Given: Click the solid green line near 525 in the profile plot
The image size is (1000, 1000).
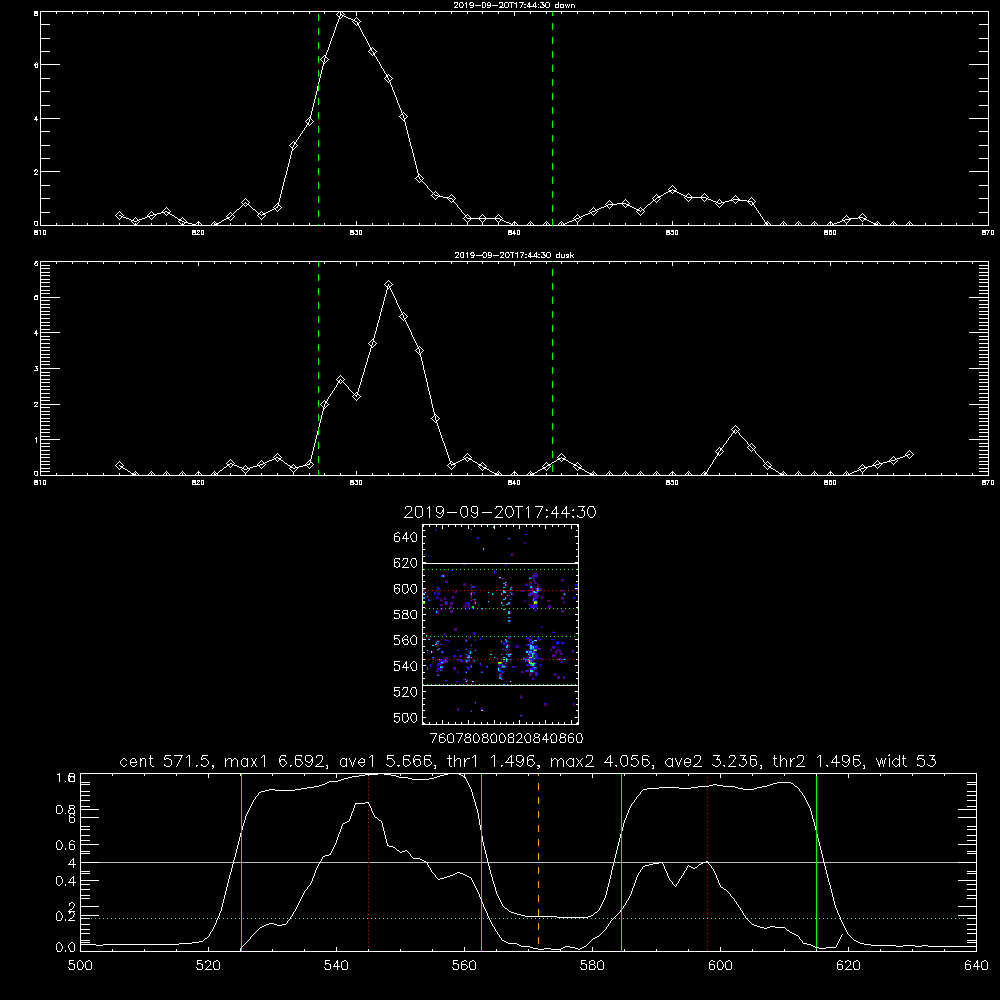Looking at the screenshot, I should point(241,862).
